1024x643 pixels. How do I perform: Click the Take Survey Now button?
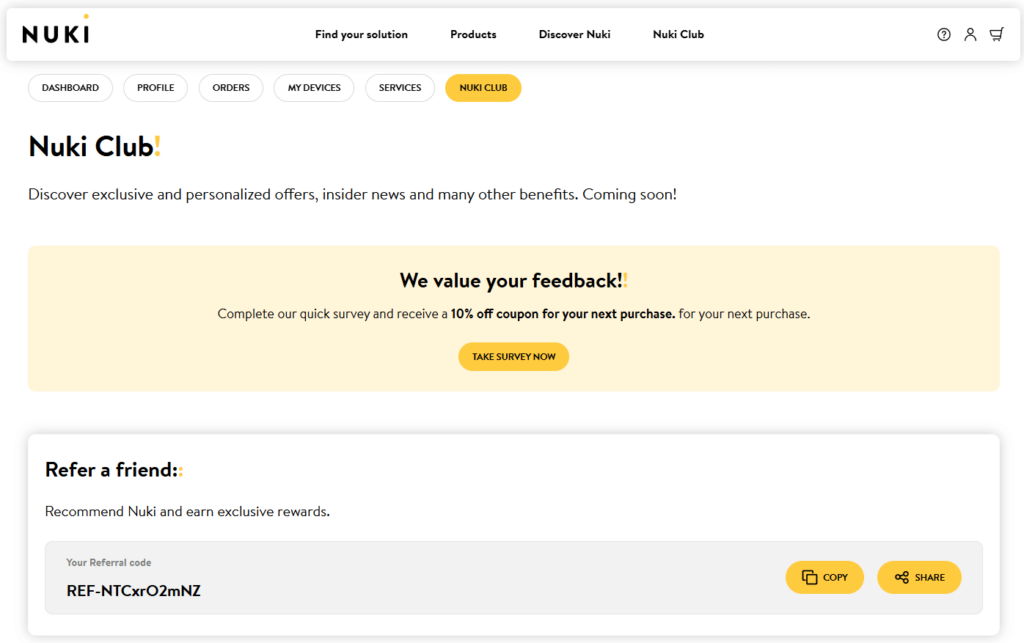click(514, 357)
